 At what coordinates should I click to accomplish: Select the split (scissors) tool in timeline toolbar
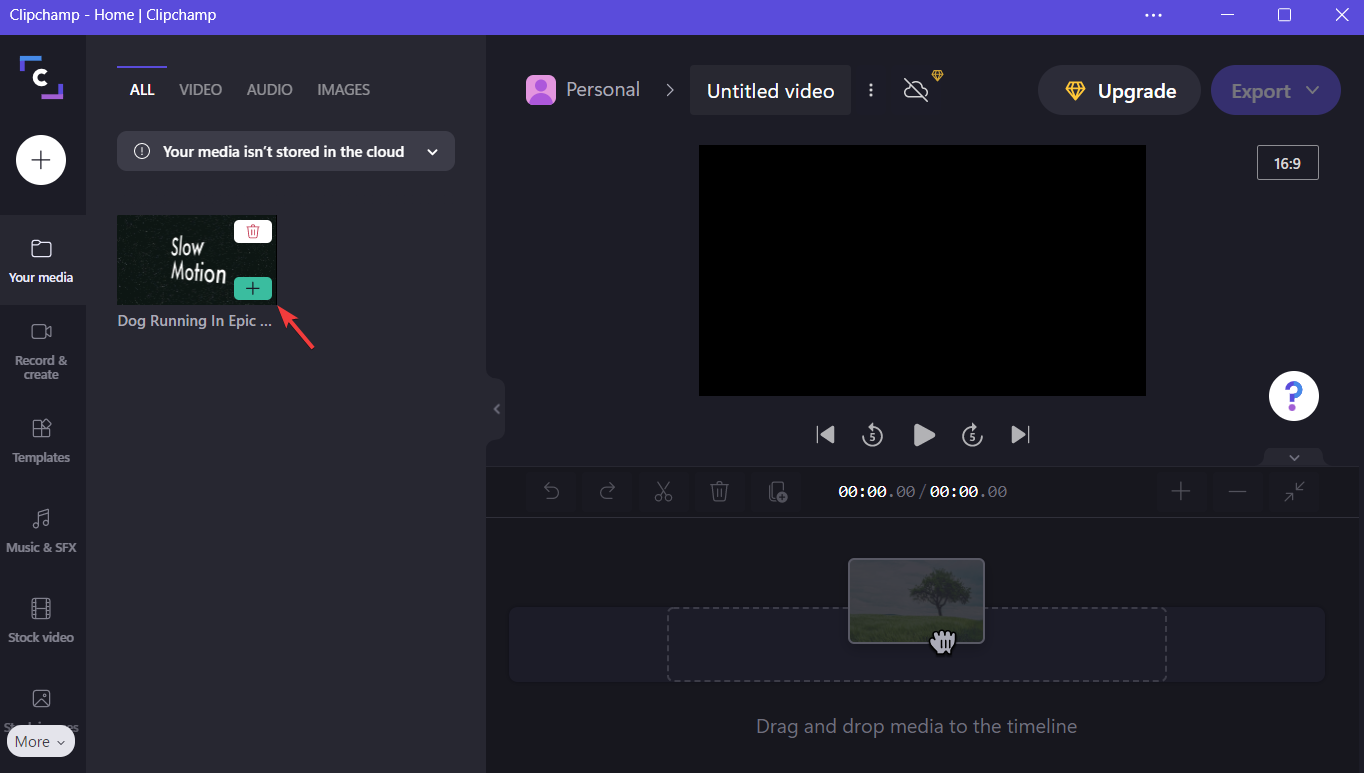pyautogui.click(x=663, y=491)
